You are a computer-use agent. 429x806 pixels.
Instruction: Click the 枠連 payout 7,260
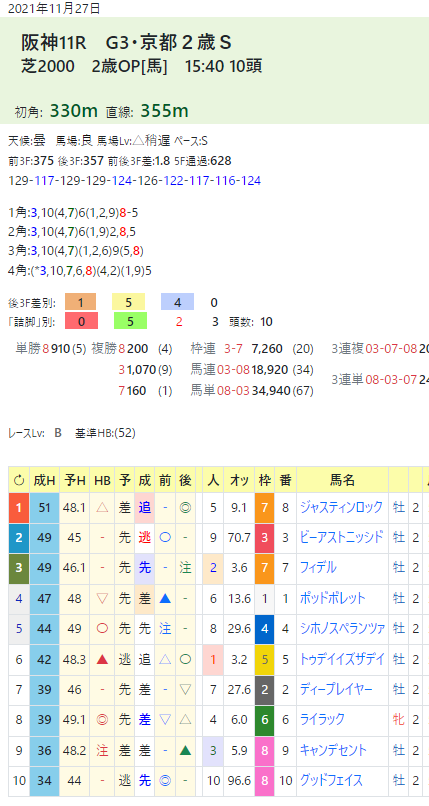267,349
